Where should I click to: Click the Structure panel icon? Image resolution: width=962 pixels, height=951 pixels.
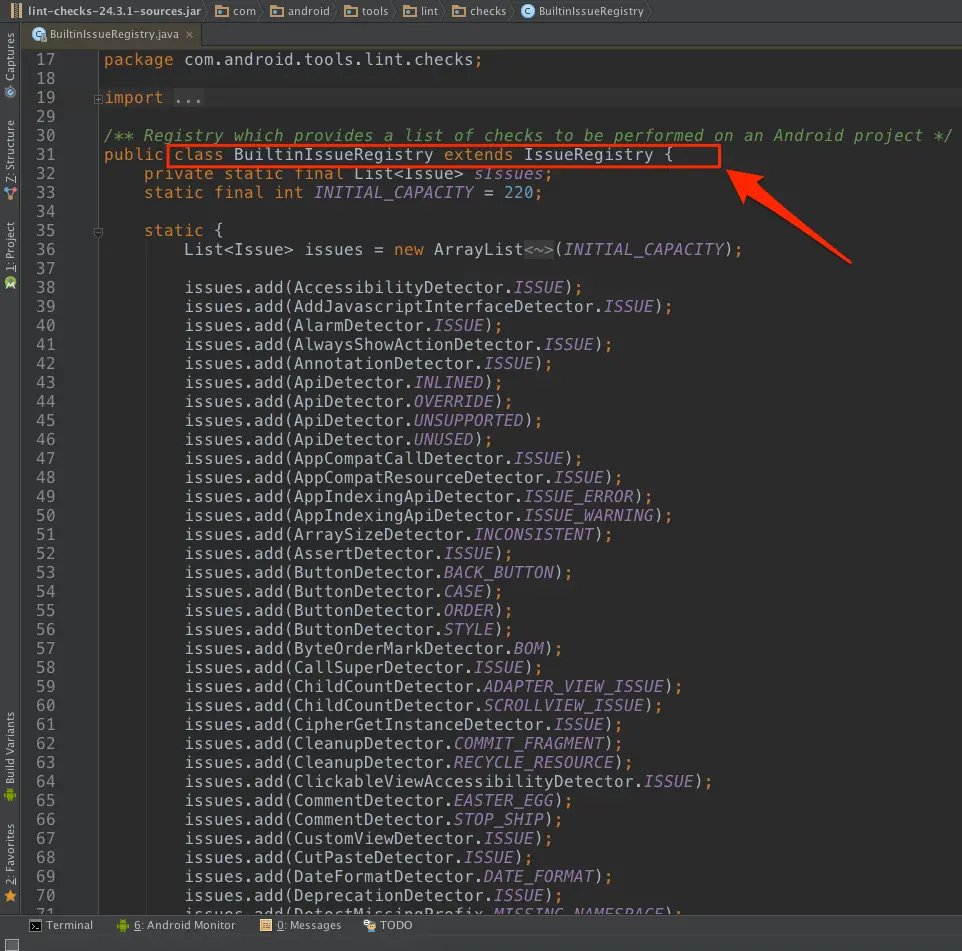coord(10,193)
